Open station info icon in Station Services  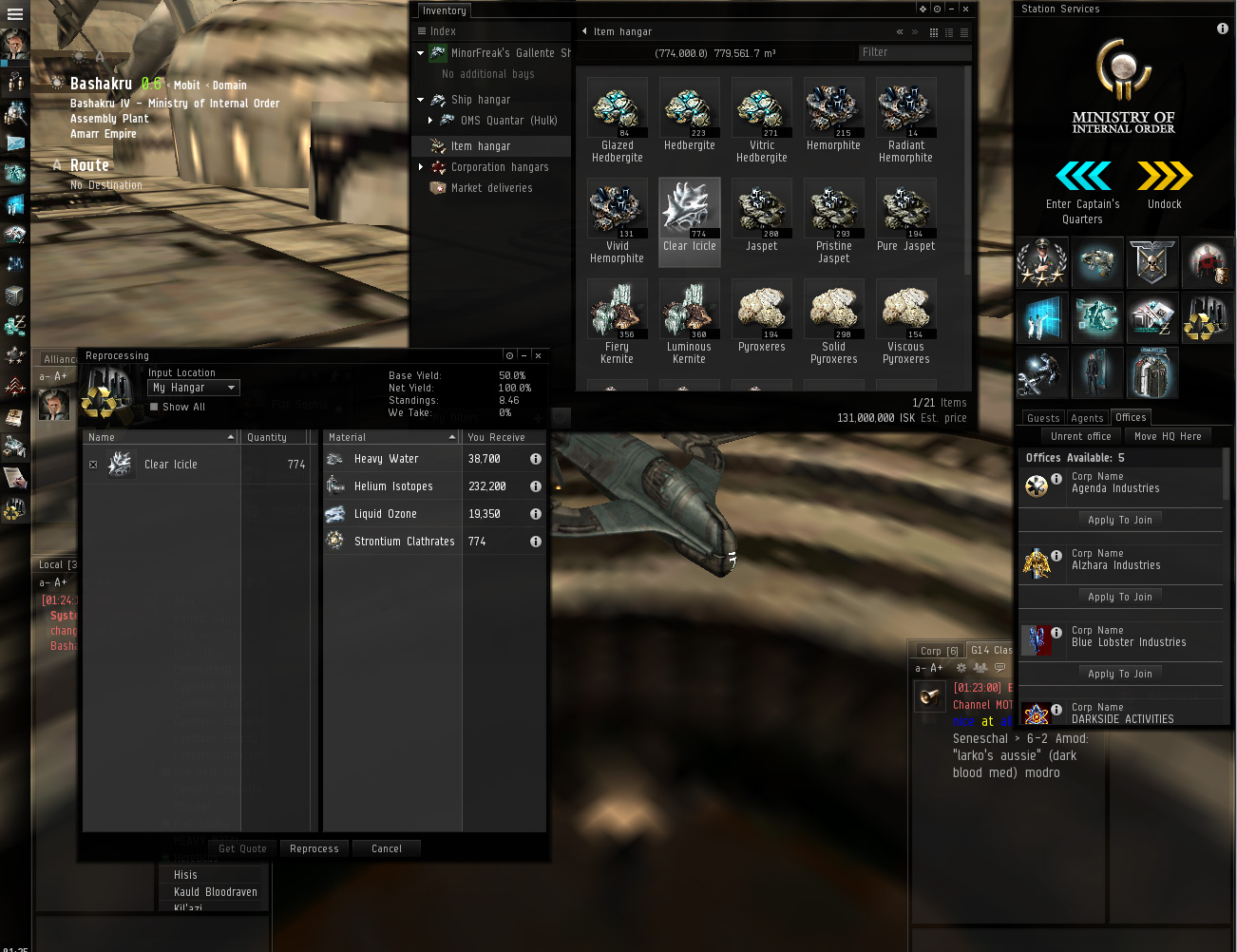coord(1223,29)
